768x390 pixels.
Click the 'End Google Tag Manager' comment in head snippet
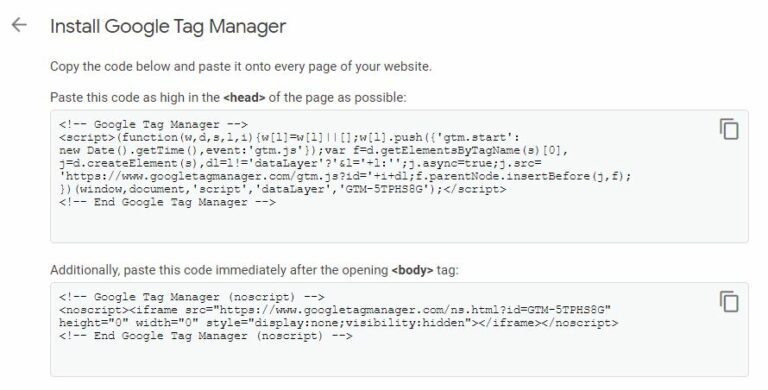click(x=167, y=202)
